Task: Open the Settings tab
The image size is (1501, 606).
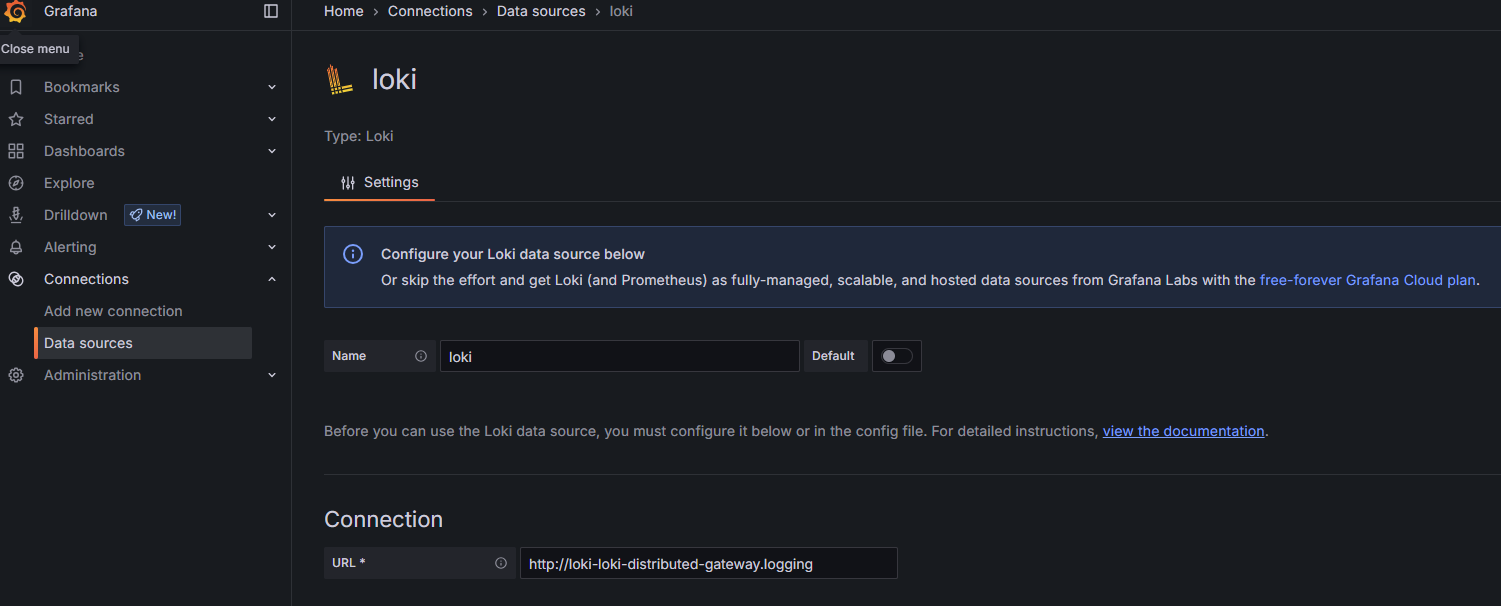Action: (x=379, y=183)
